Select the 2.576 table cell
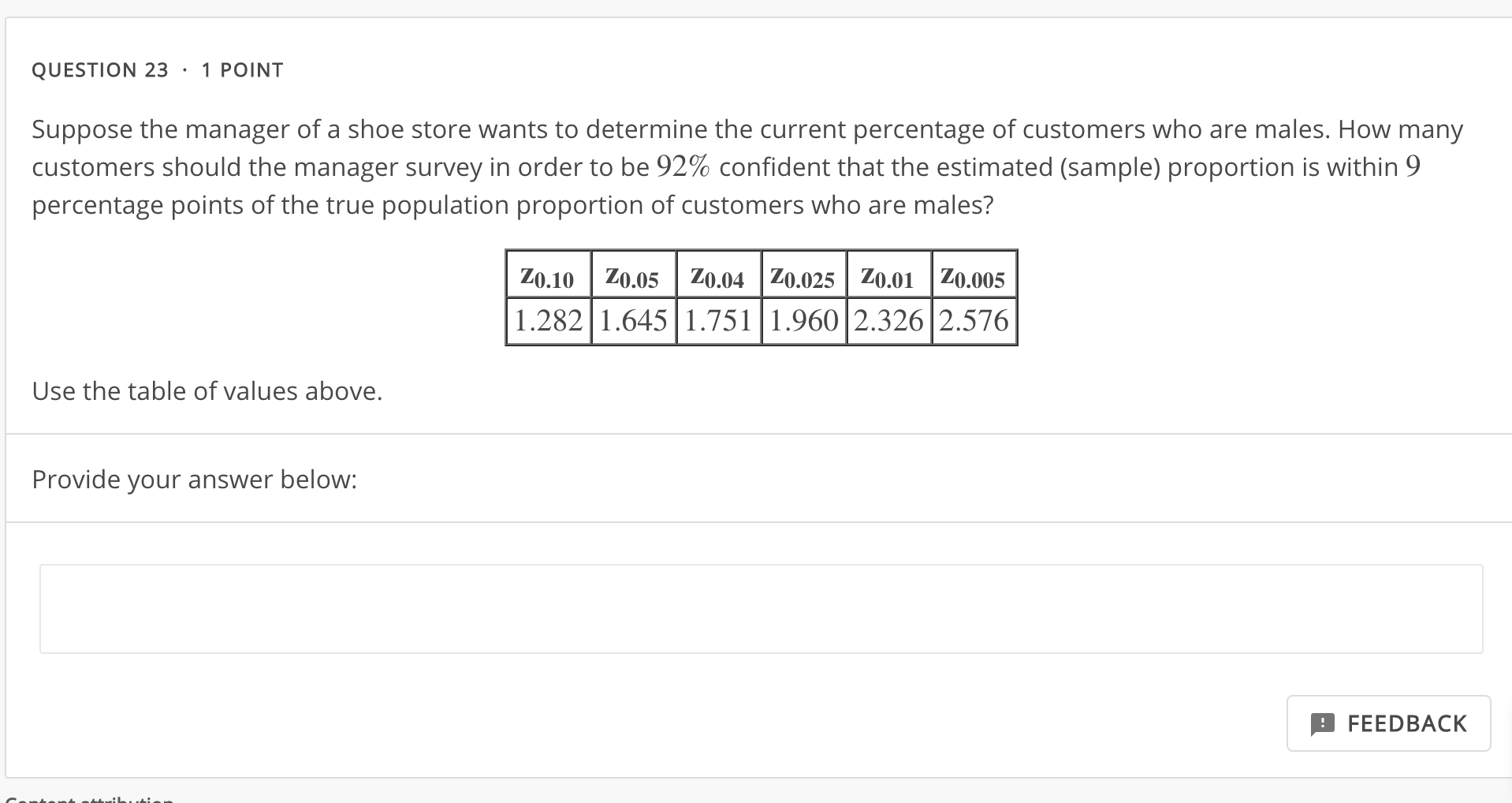 [x=974, y=320]
